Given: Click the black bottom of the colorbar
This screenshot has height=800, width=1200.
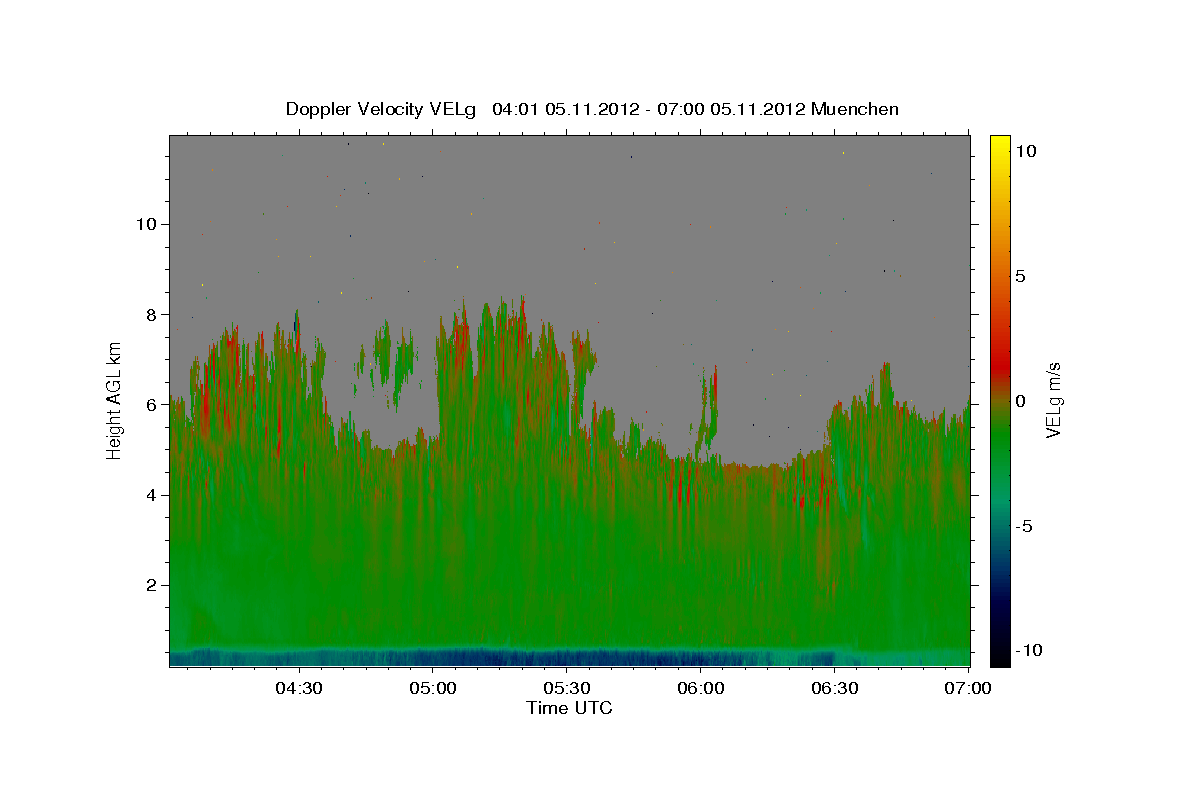Looking at the screenshot, I should coord(1000,655).
